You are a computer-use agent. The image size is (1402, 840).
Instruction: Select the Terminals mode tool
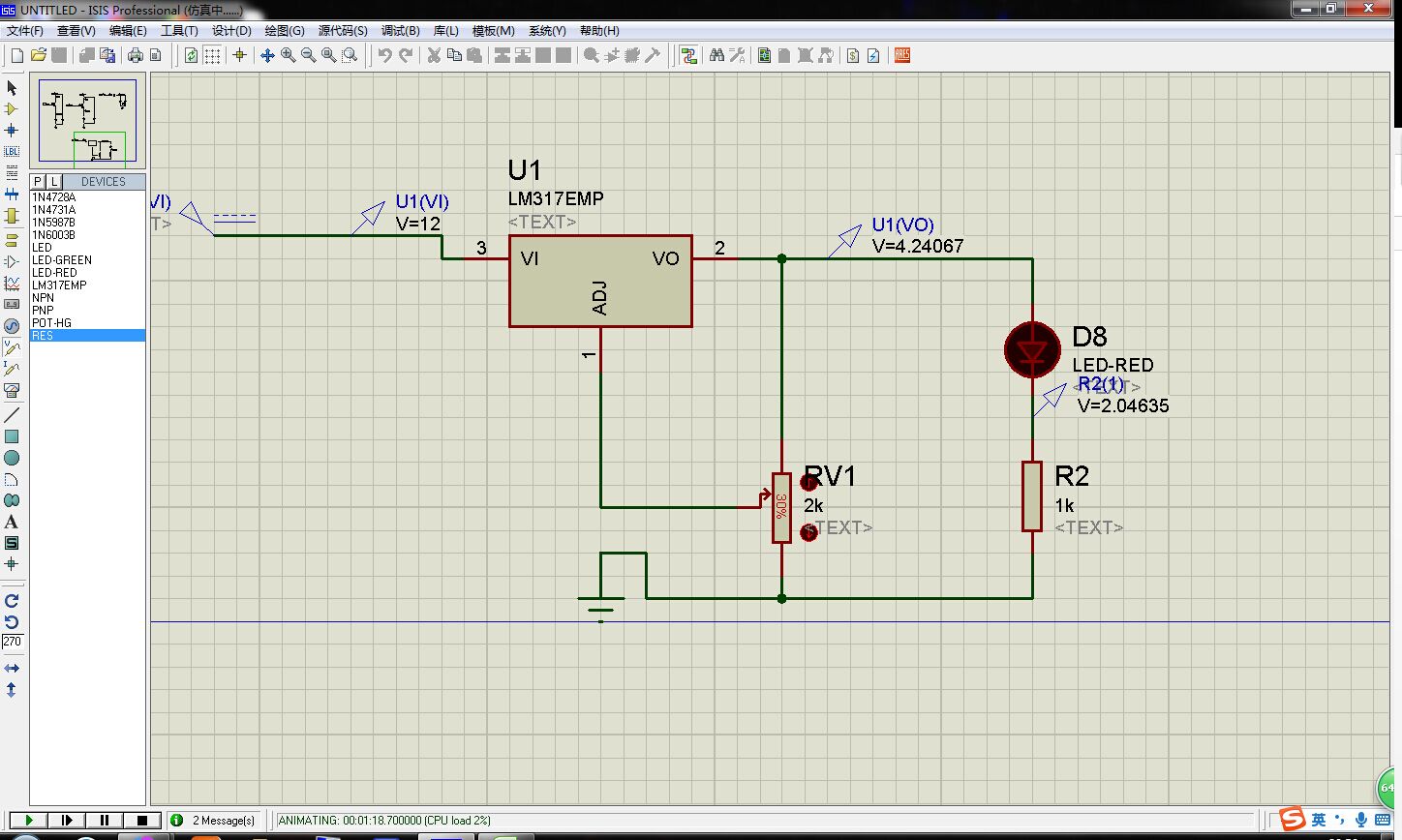[x=12, y=240]
